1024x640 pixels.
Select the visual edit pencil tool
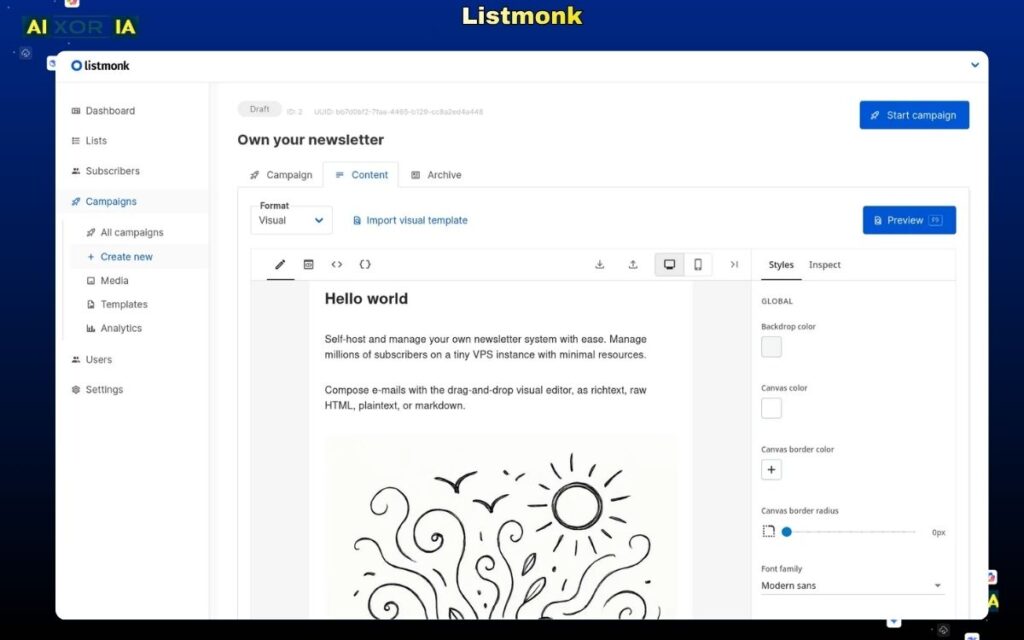pos(280,264)
